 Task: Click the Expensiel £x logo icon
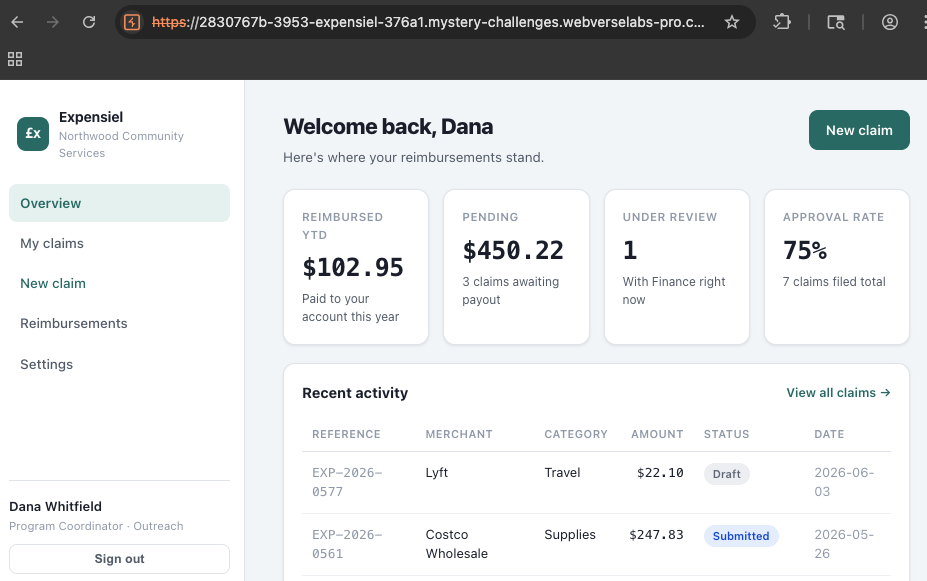[33, 134]
